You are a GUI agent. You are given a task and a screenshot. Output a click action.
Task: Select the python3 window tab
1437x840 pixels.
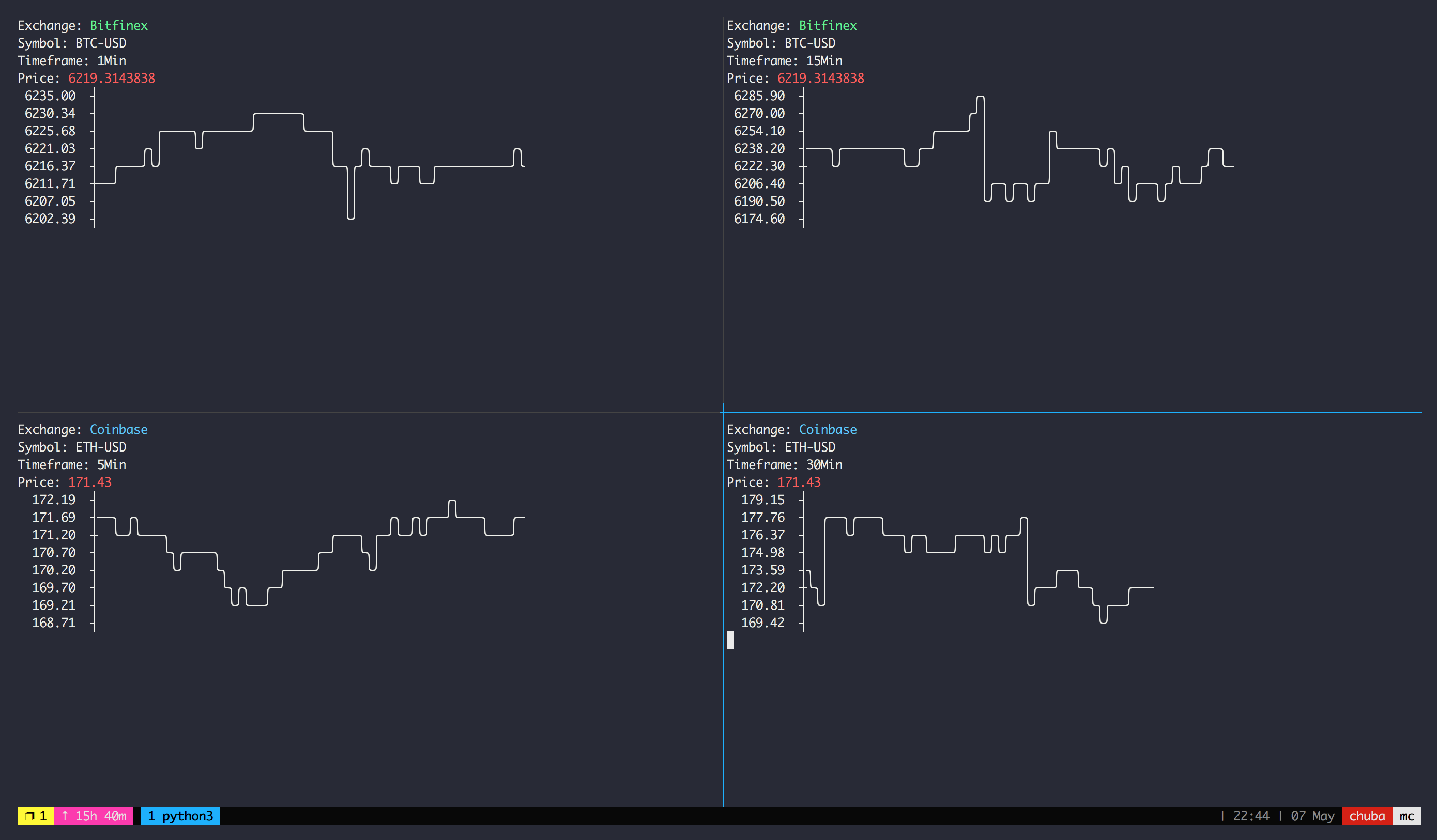[x=180, y=816]
